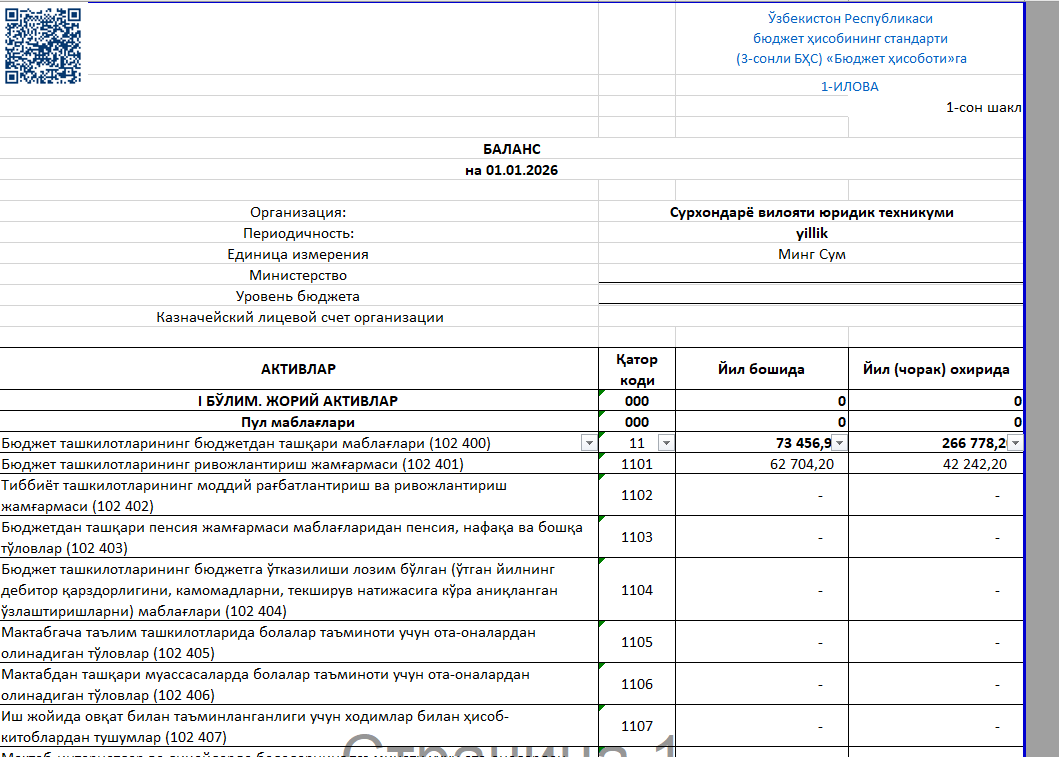Viewport: 1059px width, 757px height.
Task: Select the 'Тиббиёт ташкилотларининг' (102 402) row label
Action: coord(299,495)
